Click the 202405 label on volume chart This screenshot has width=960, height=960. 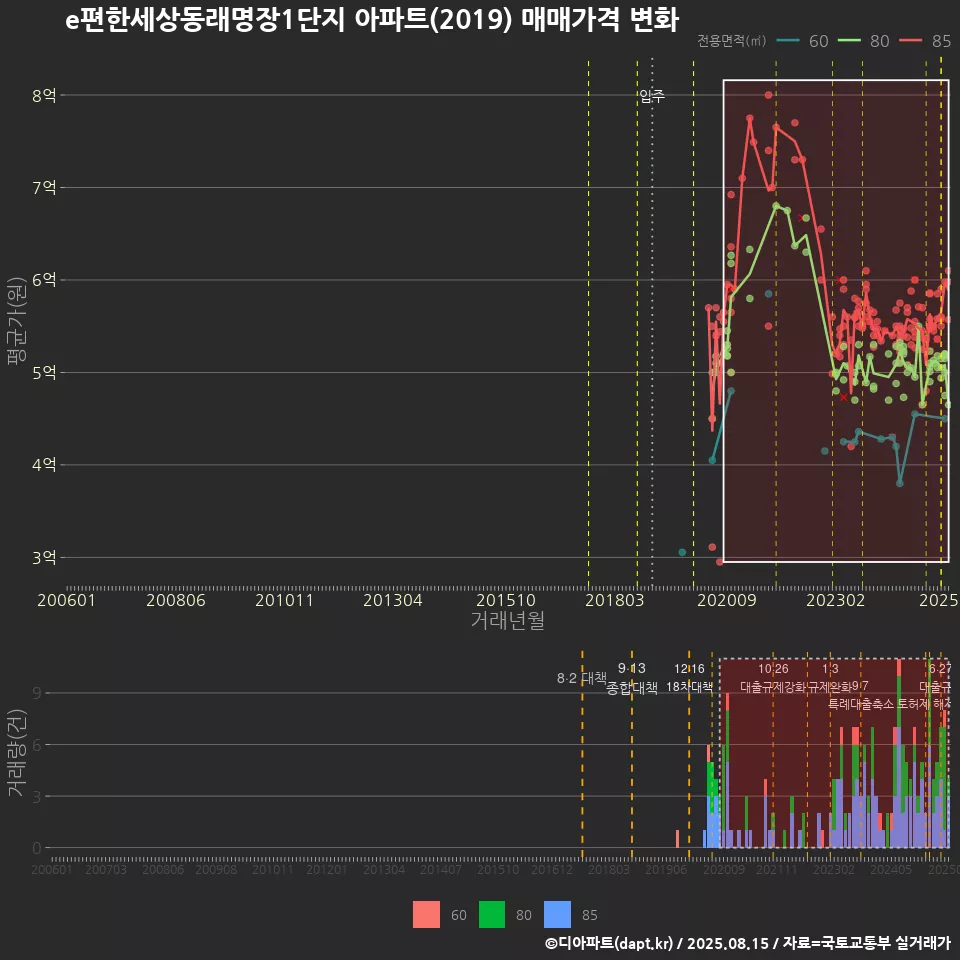pyautogui.click(x=891, y=869)
